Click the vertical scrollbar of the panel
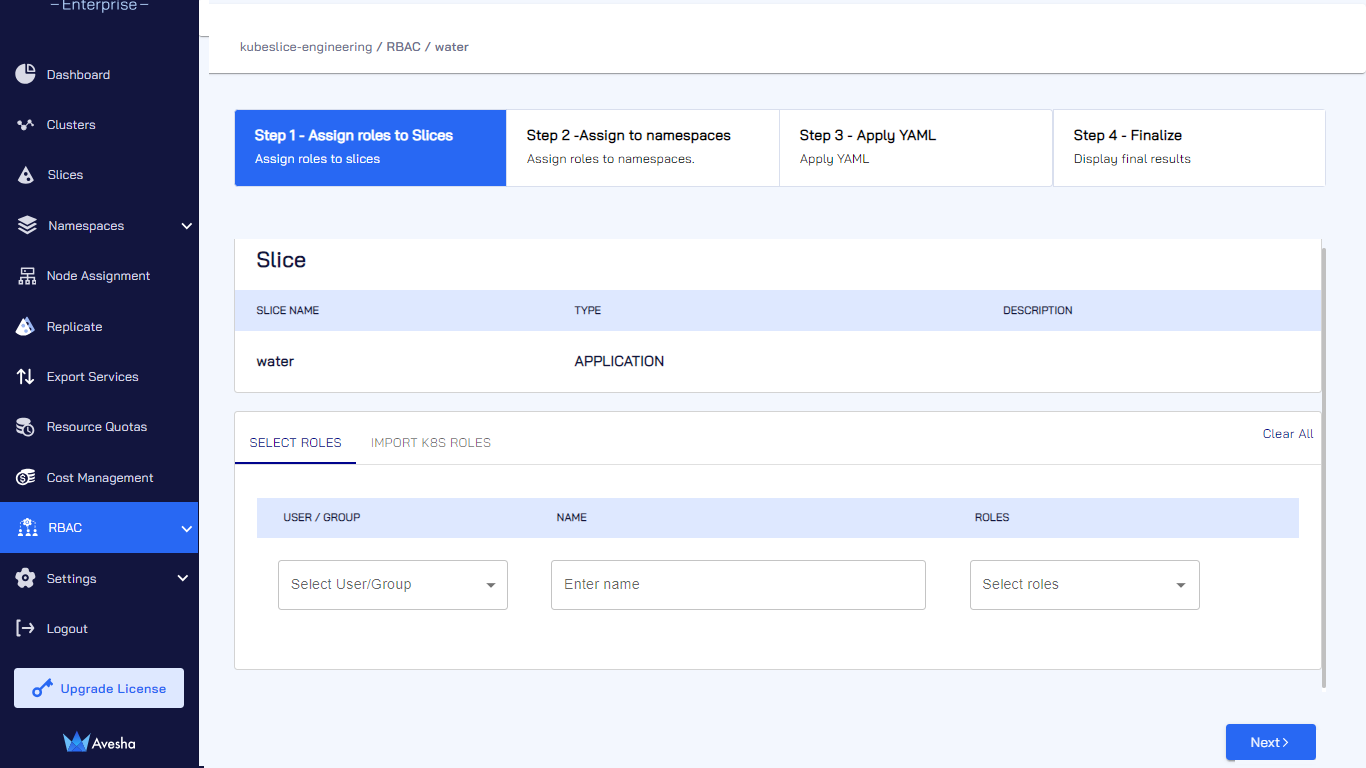The width and height of the screenshot is (1366, 768). (x=1324, y=468)
